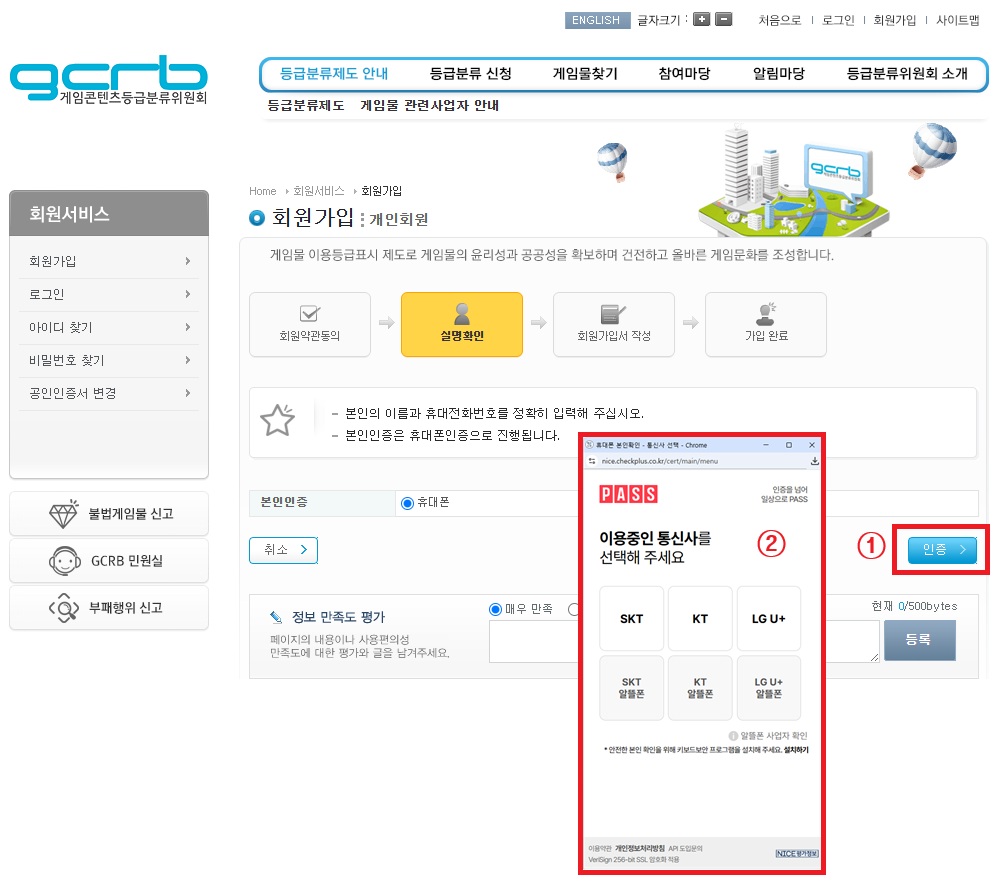The height and width of the screenshot is (892, 1004).
Task: Click the download arrow in the popup toolbar
Action: coord(815,461)
